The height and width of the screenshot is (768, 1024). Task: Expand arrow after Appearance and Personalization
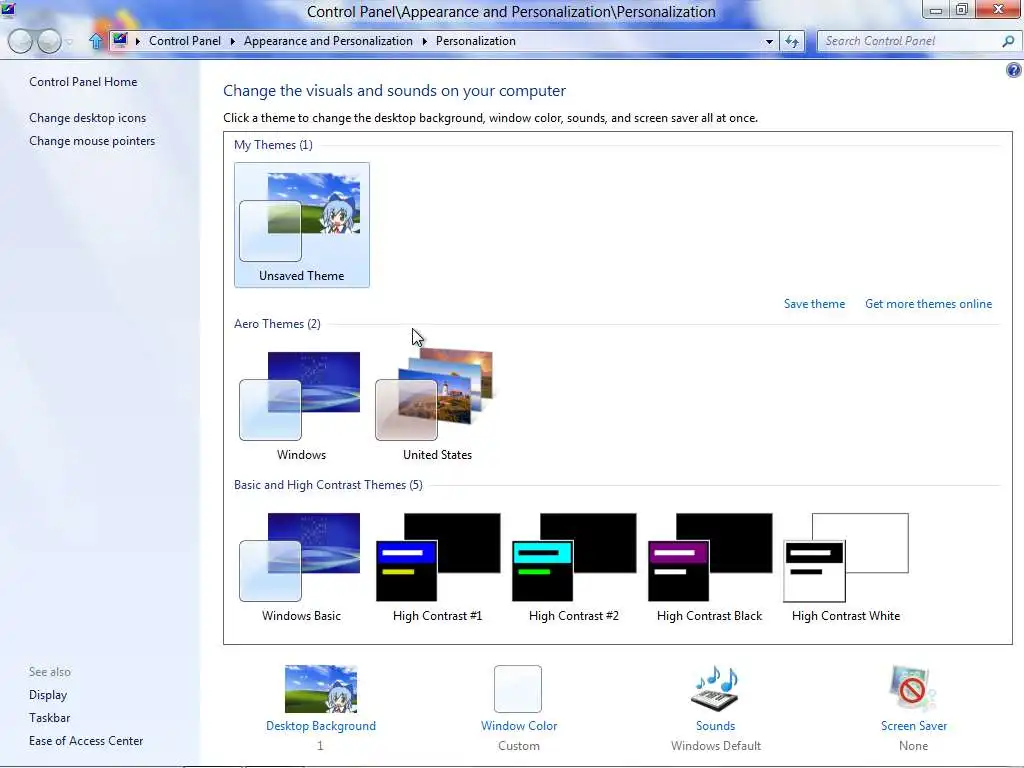424,41
